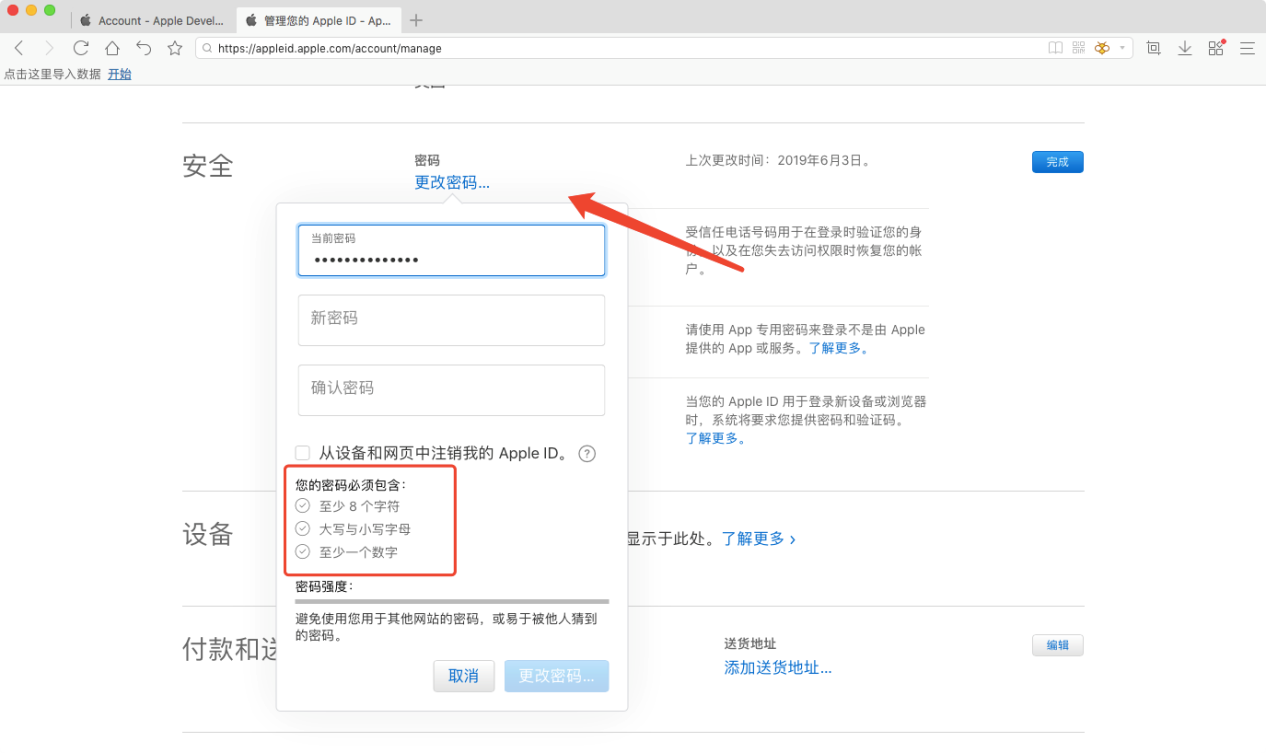This screenshot has height=753, width=1266.
Task: Click the browser reload page icon
Action: (x=81, y=48)
